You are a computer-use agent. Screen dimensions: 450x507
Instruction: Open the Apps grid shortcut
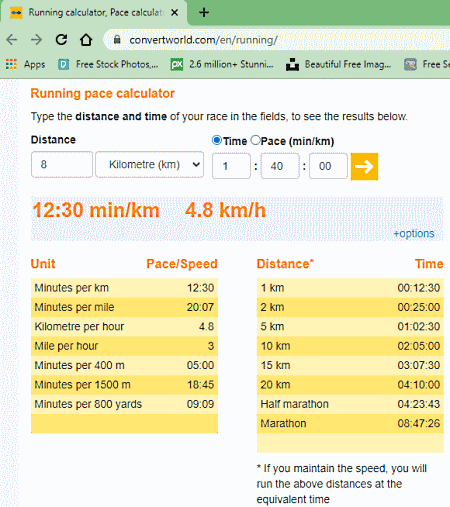coord(25,64)
